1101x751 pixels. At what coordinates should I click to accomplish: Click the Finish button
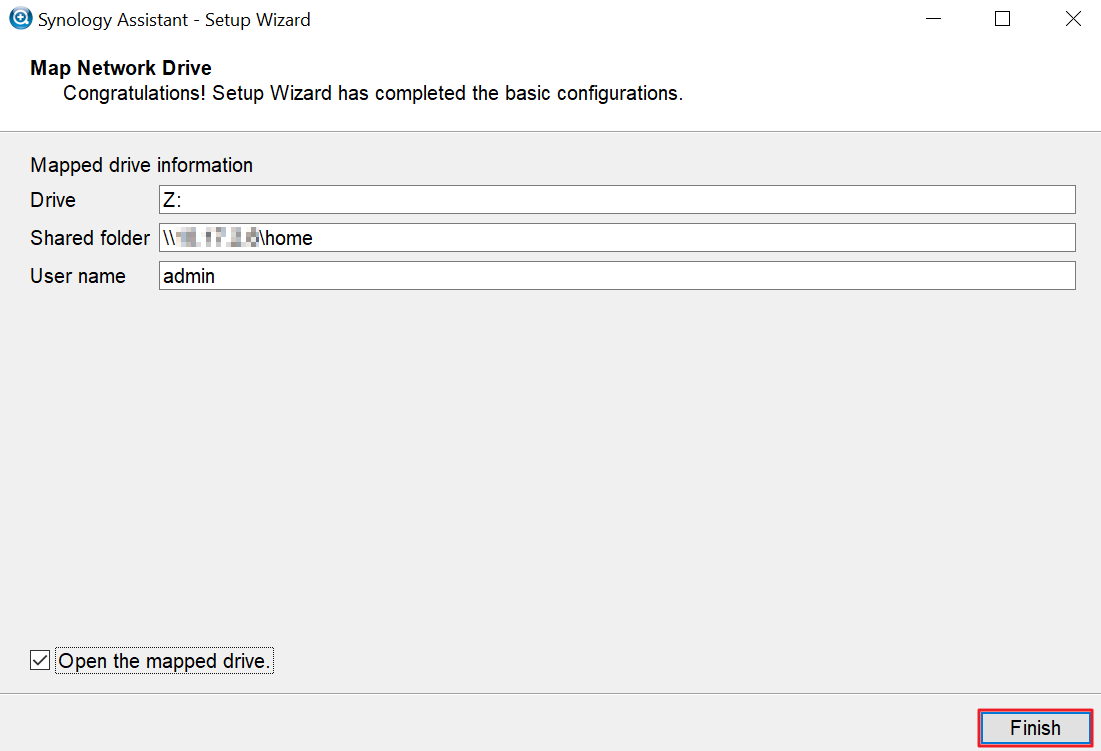[1035, 728]
